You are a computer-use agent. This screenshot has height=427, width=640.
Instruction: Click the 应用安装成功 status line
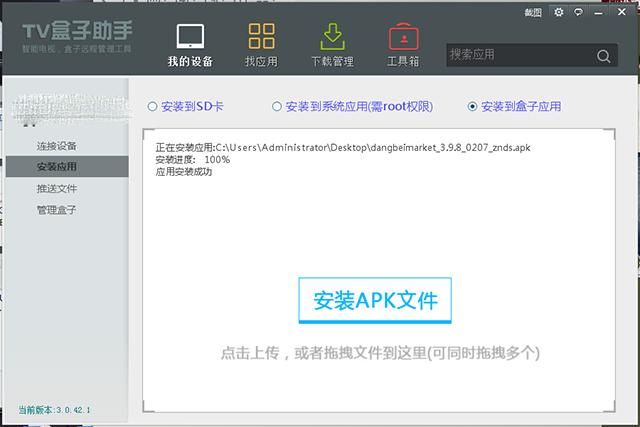point(184,172)
